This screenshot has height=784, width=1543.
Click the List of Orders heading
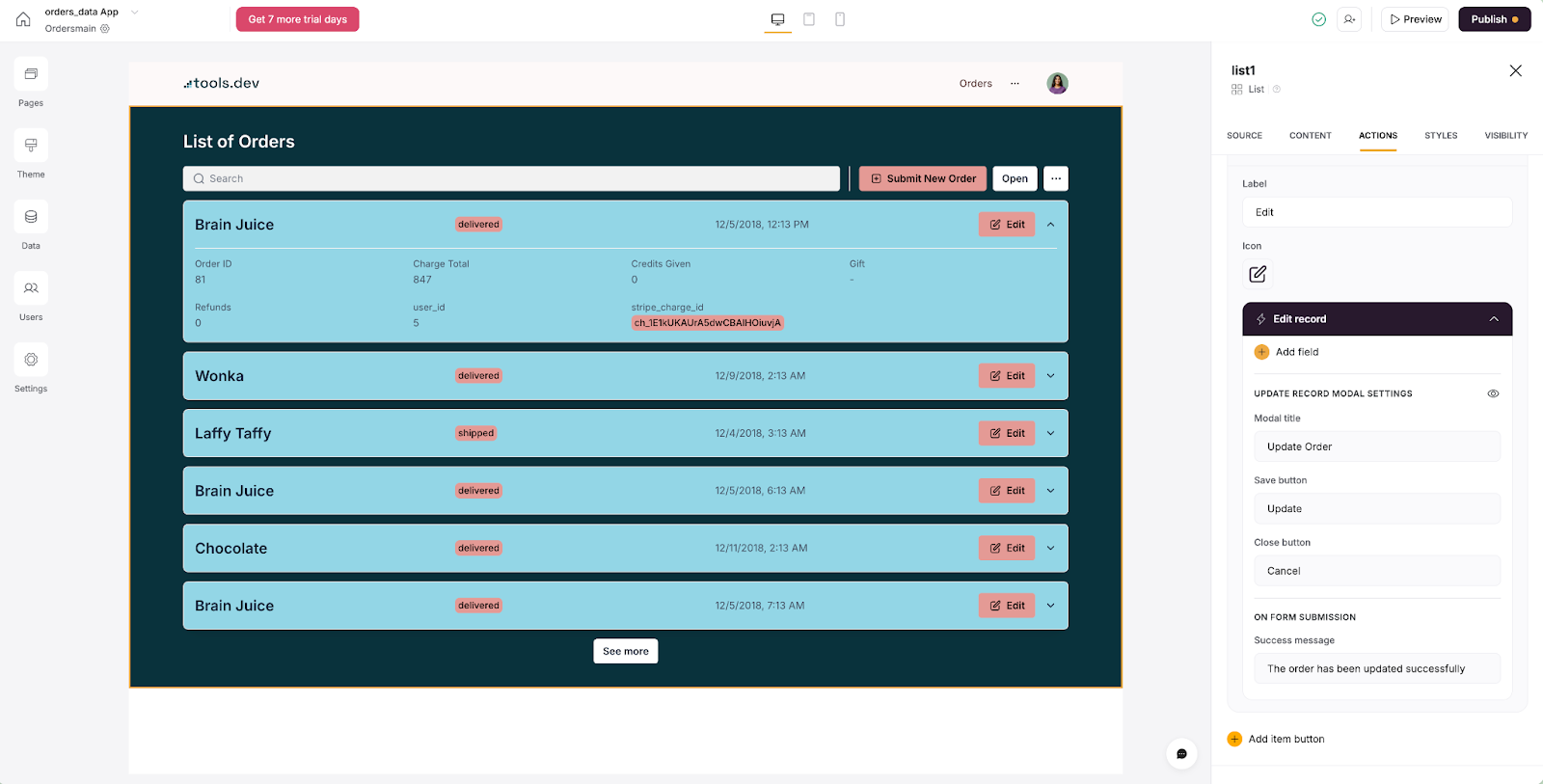click(239, 142)
